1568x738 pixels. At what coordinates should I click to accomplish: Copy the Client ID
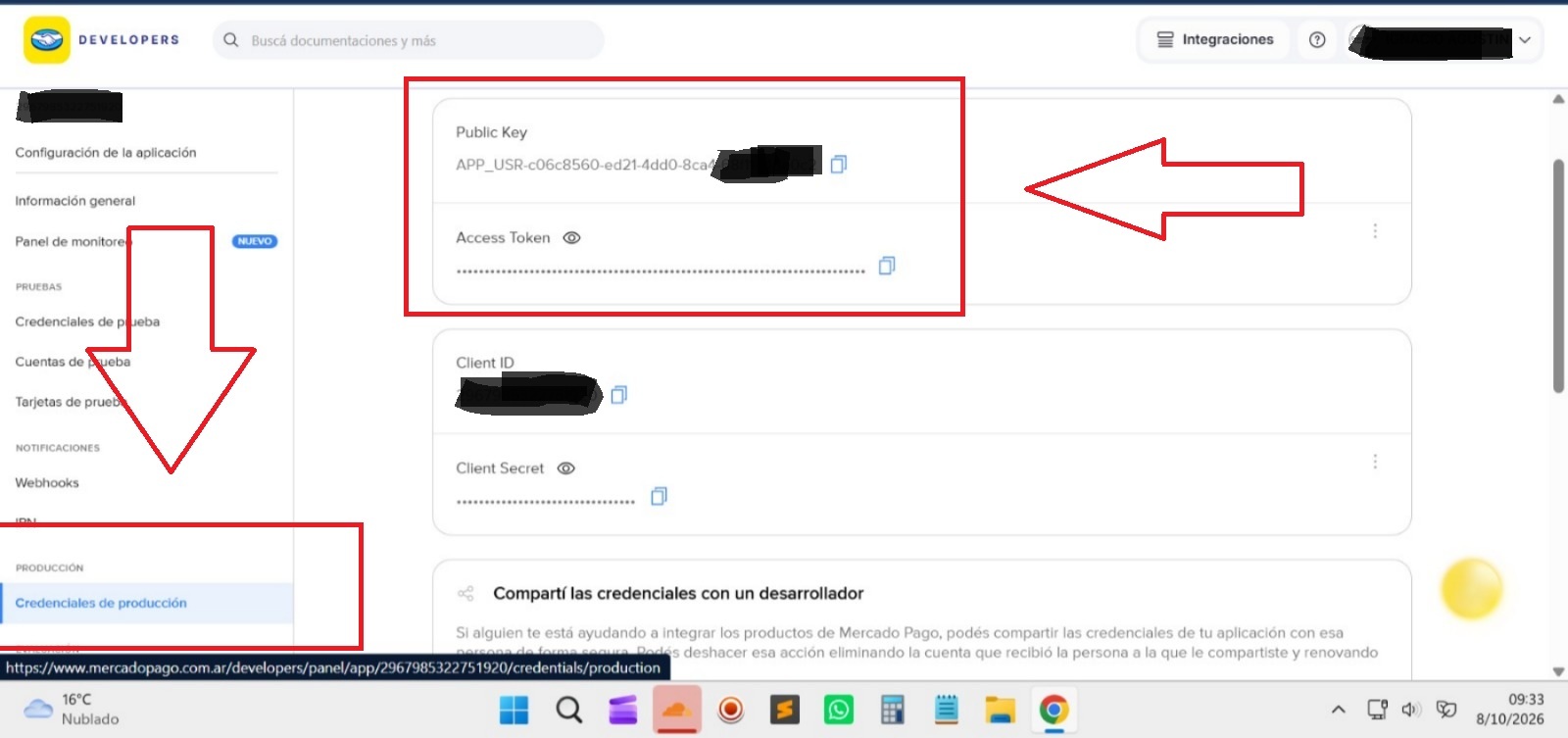[x=618, y=395]
